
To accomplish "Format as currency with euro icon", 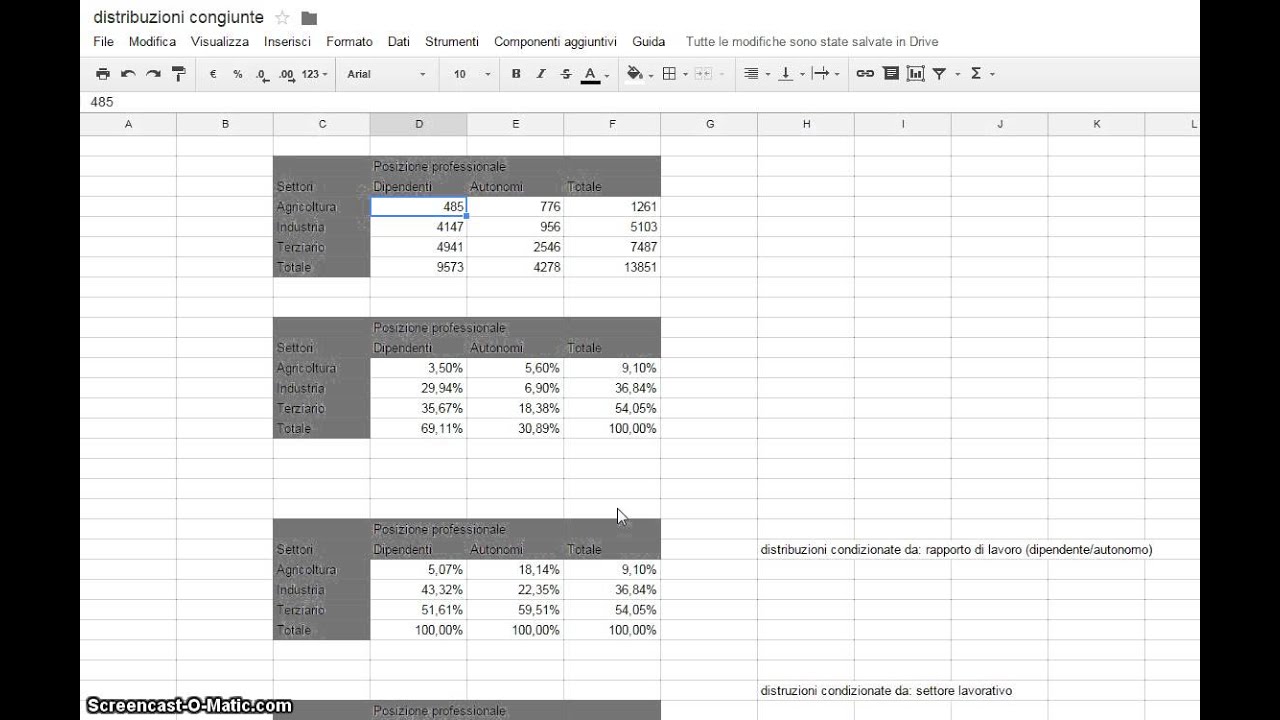I will (x=213, y=74).
